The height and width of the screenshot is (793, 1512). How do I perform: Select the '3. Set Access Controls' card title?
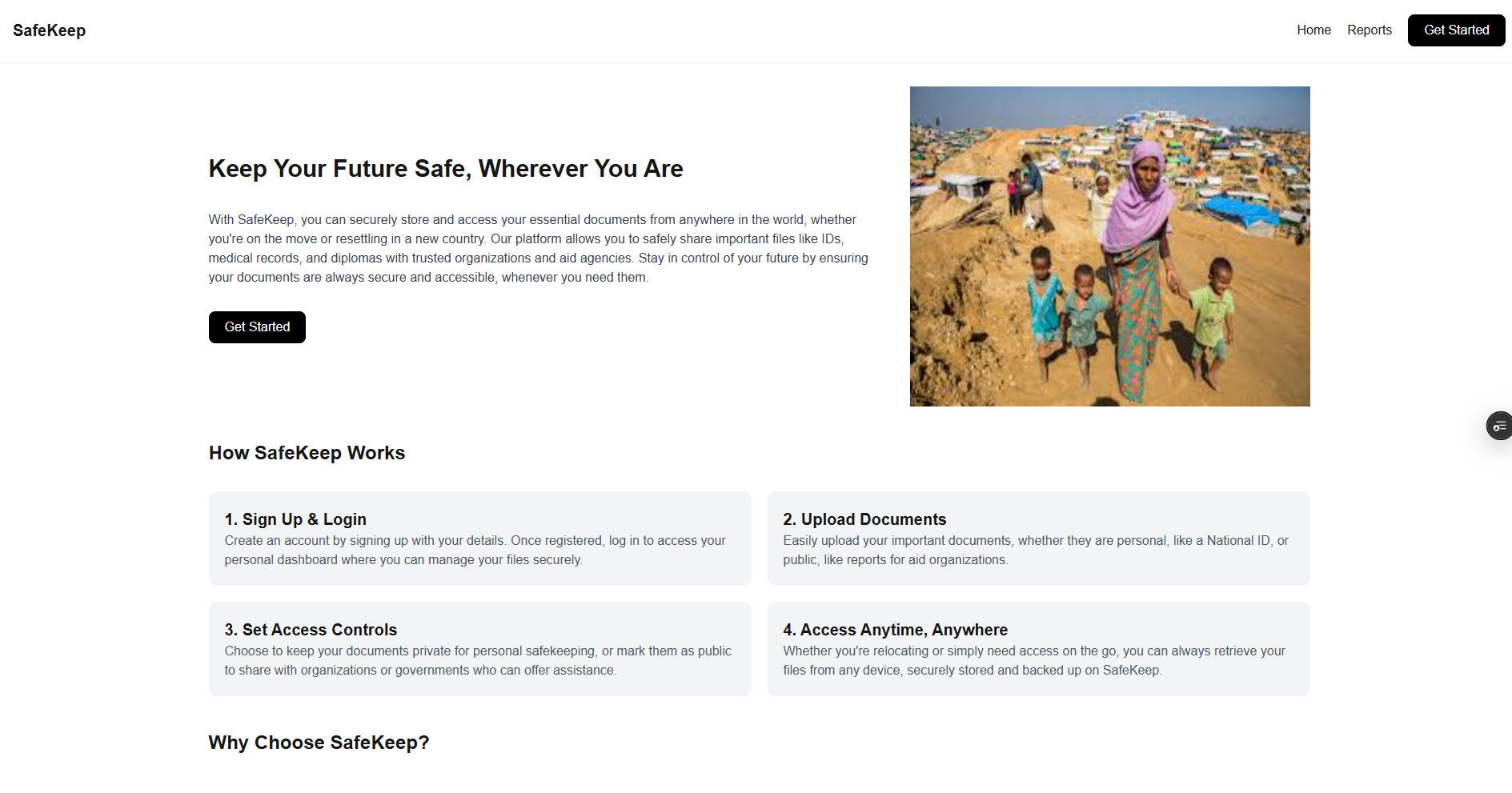point(311,630)
